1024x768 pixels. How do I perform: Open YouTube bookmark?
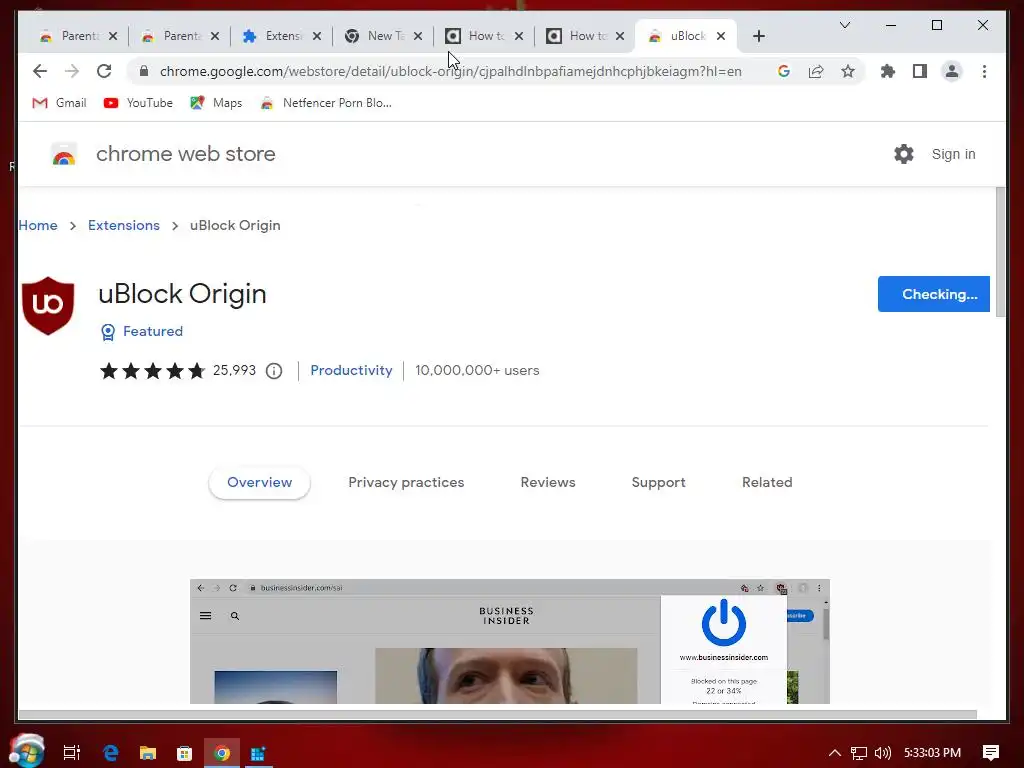[138, 103]
